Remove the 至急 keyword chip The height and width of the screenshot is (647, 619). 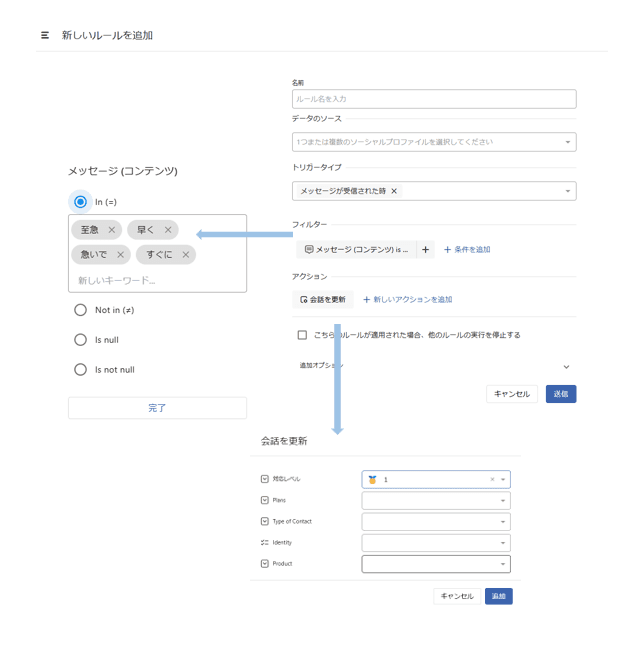point(112,230)
